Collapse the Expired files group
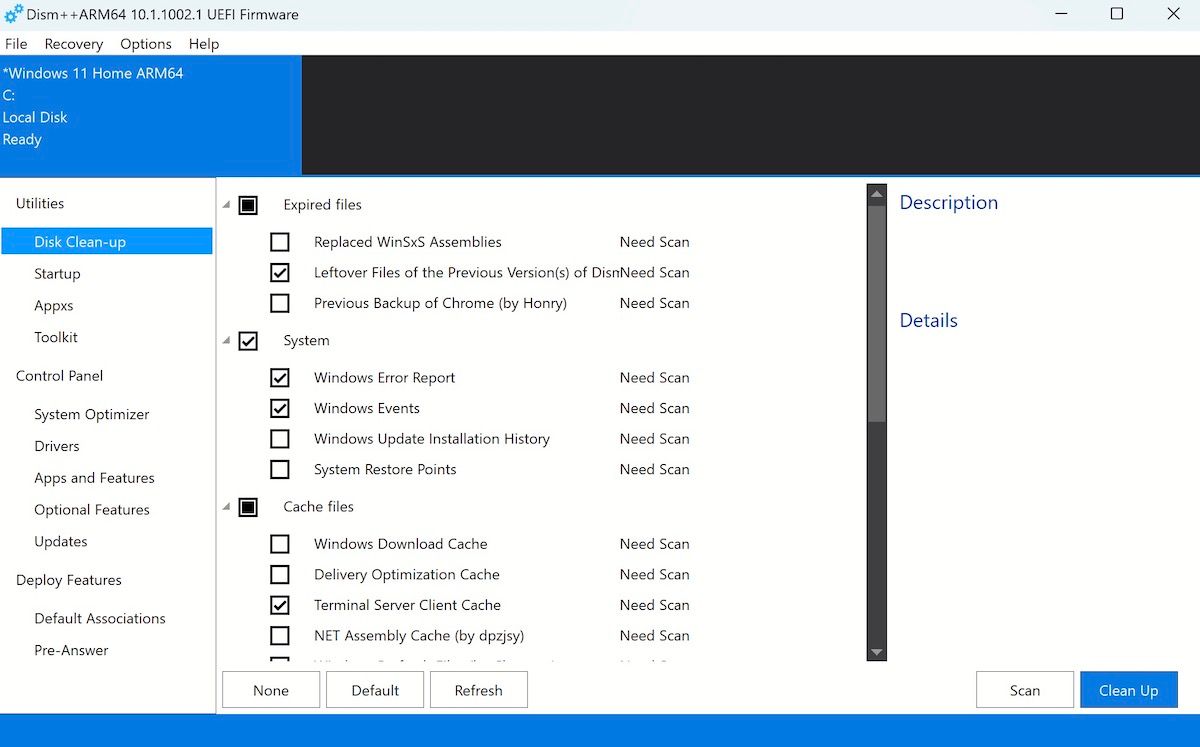The image size is (1200, 747). click(x=226, y=205)
